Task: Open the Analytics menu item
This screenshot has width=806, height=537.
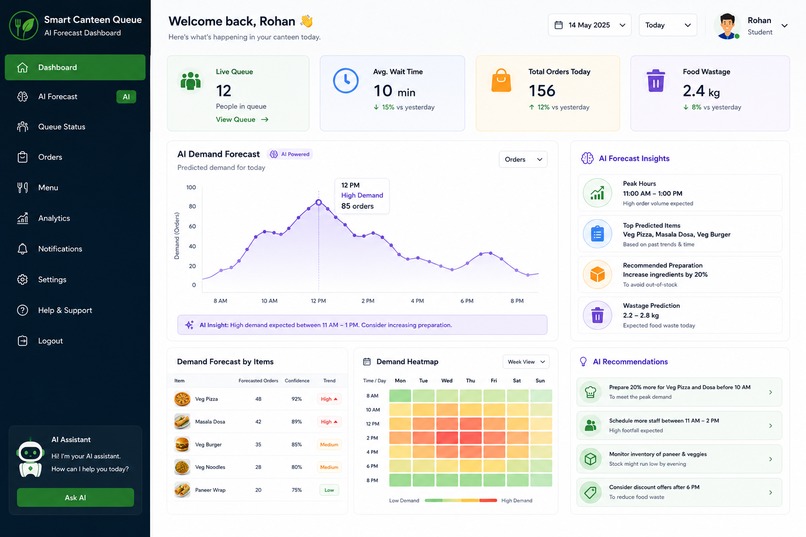Action: (75, 218)
